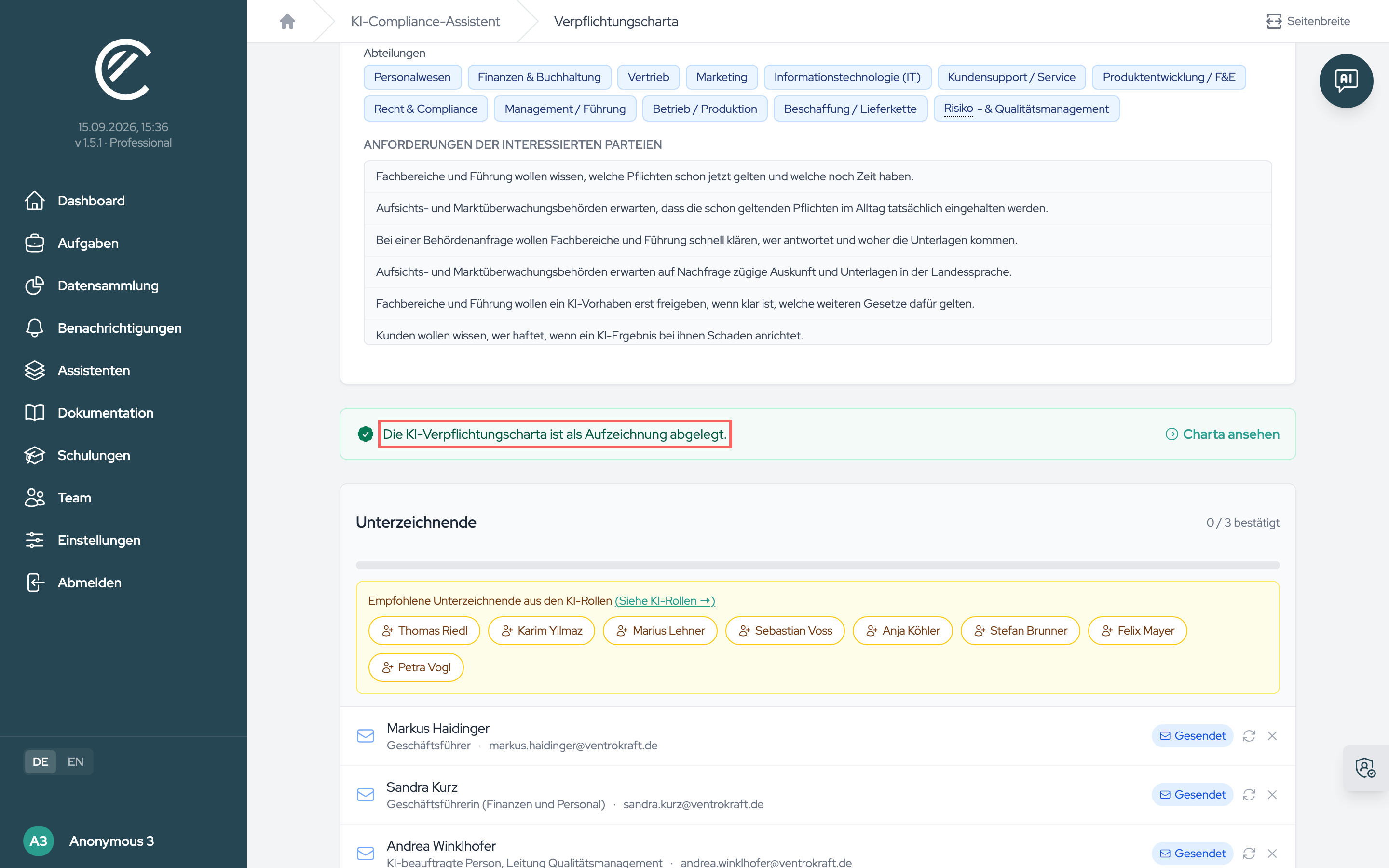Image resolution: width=1389 pixels, height=868 pixels.
Task: Click the Anonymous 3 user avatar
Action: tap(39, 841)
